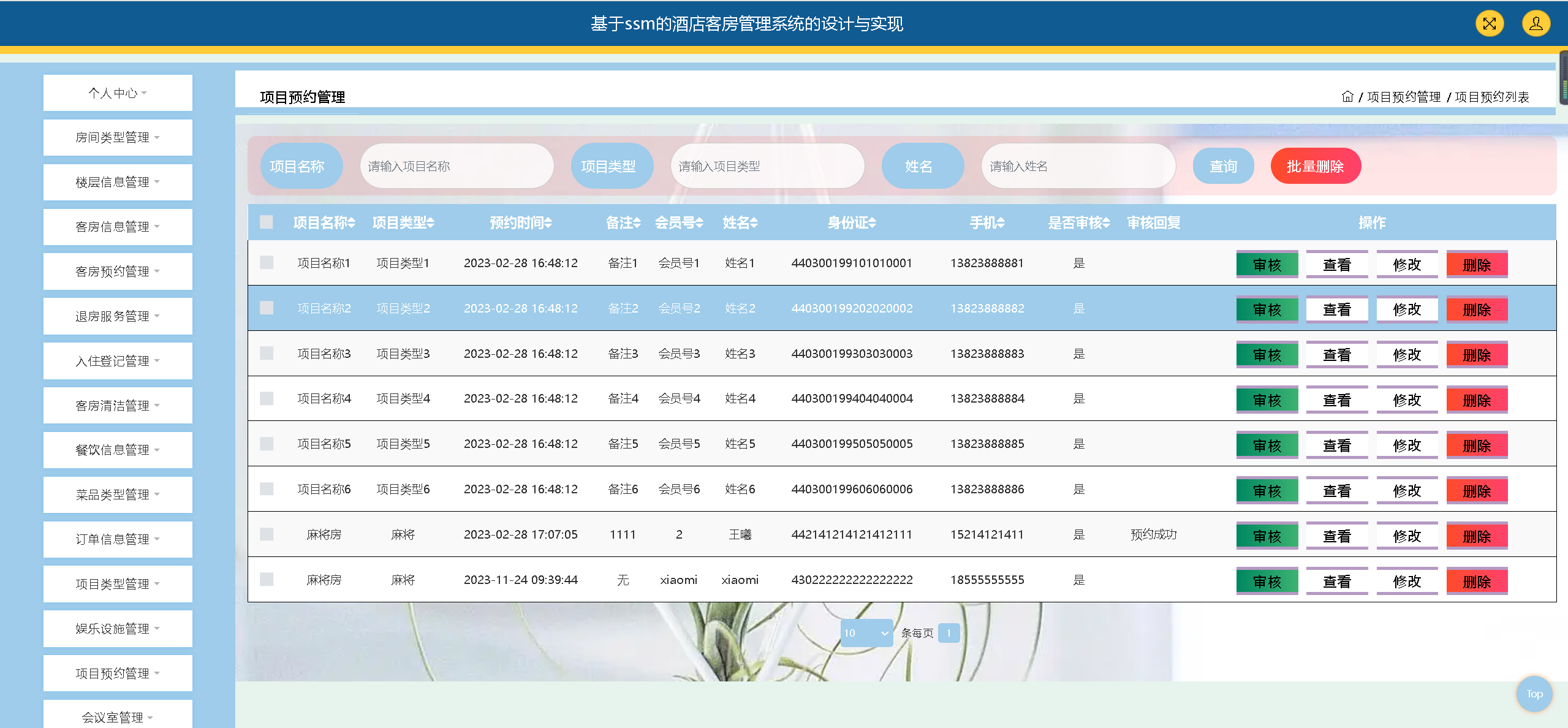Click the 请输入项目名称 input field

456,166
